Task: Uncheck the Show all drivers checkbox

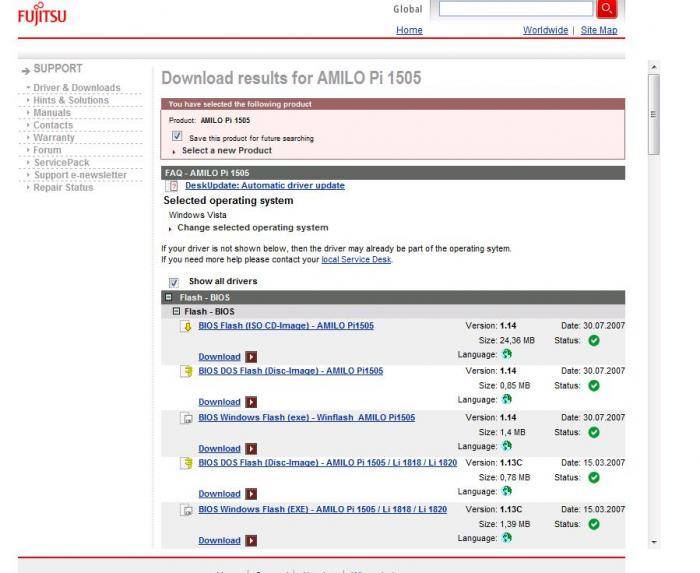Action: tap(174, 282)
